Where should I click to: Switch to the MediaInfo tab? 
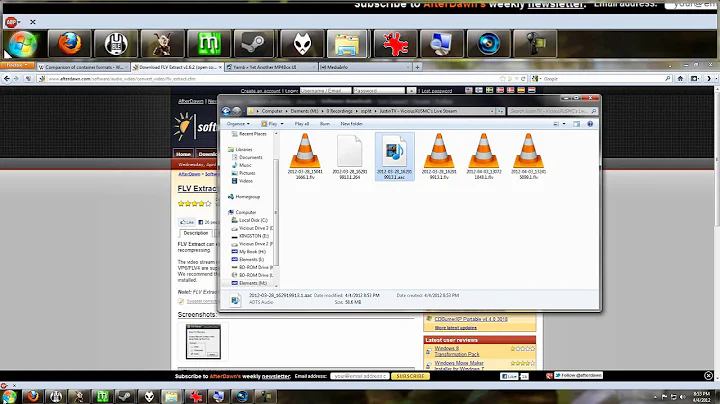[x=365, y=67]
